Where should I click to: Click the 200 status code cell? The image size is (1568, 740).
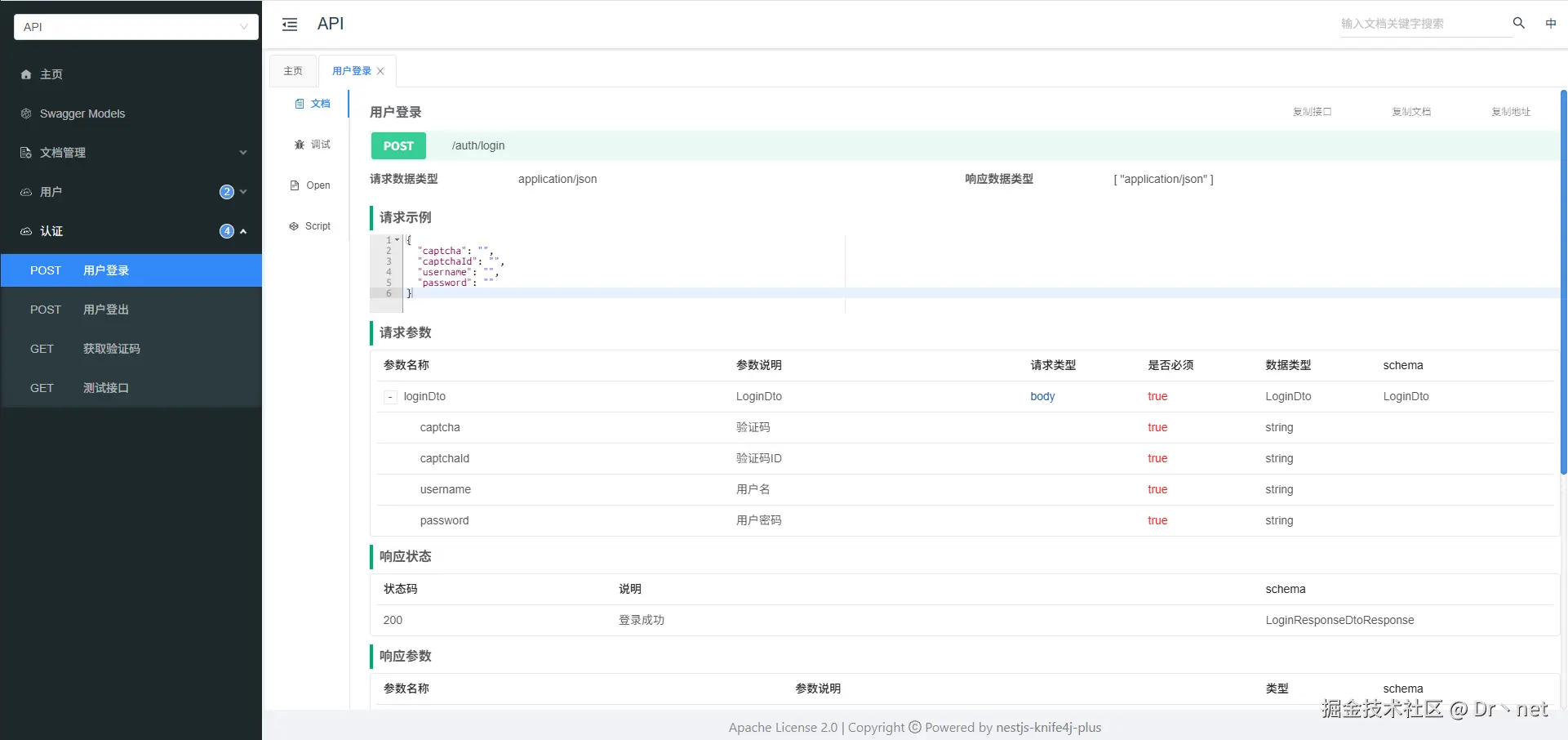point(393,621)
